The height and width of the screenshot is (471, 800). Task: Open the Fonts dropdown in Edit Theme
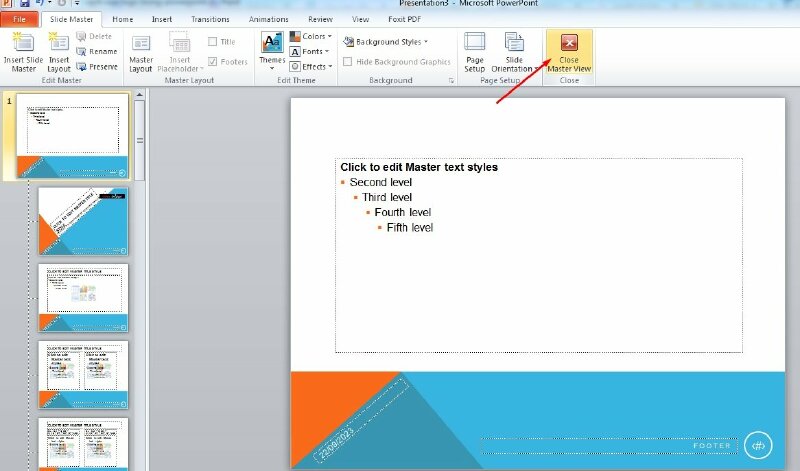[310, 52]
